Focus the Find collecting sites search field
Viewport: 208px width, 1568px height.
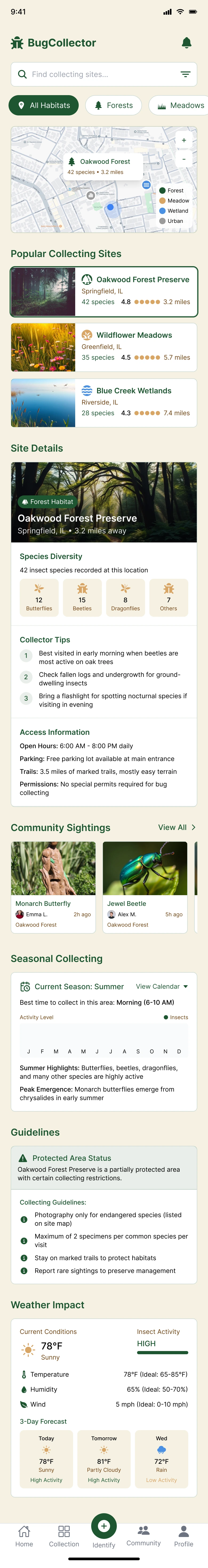[x=97, y=74]
